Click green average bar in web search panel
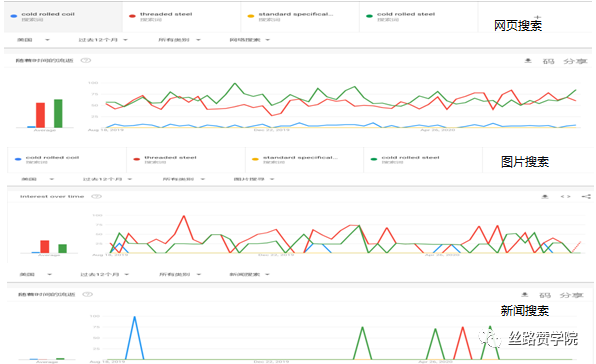The height and width of the screenshot is (364, 596). [58, 113]
